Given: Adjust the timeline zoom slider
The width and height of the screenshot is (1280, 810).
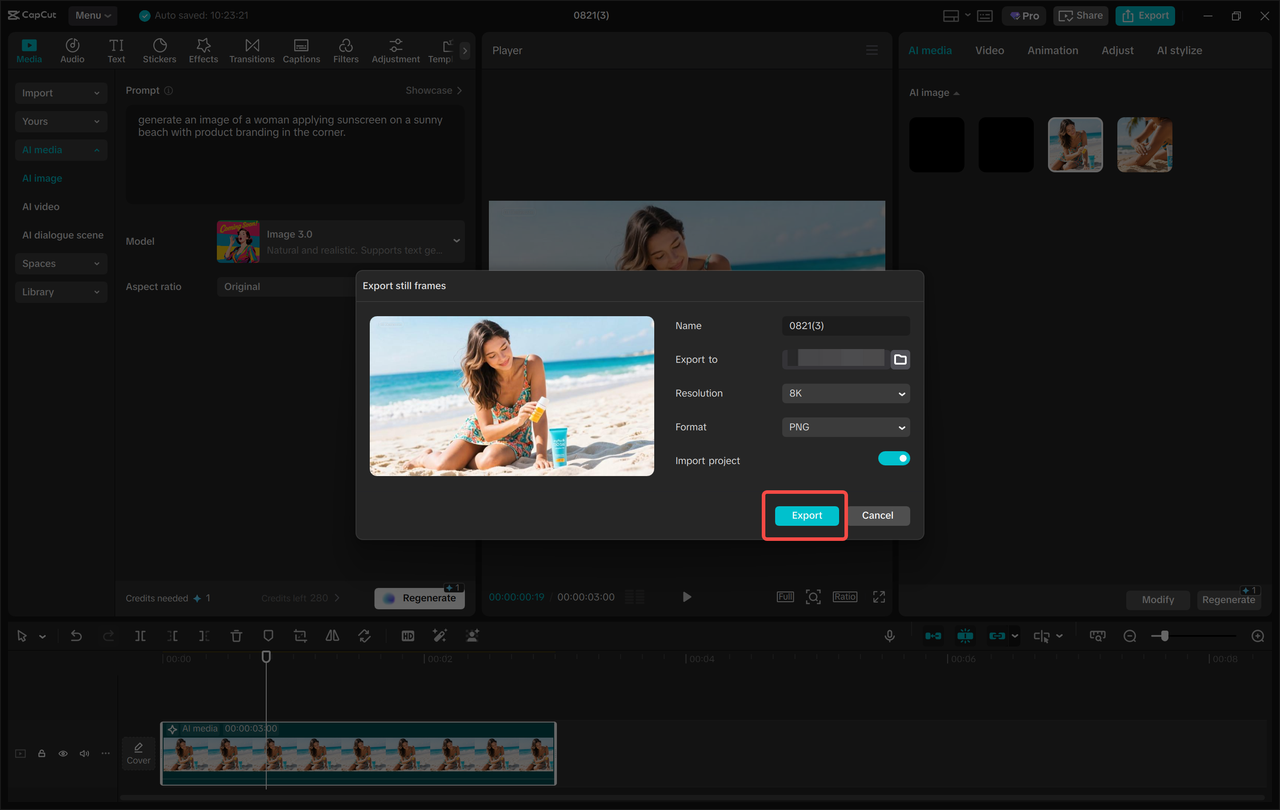Looking at the screenshot, I should point(1164,636).
